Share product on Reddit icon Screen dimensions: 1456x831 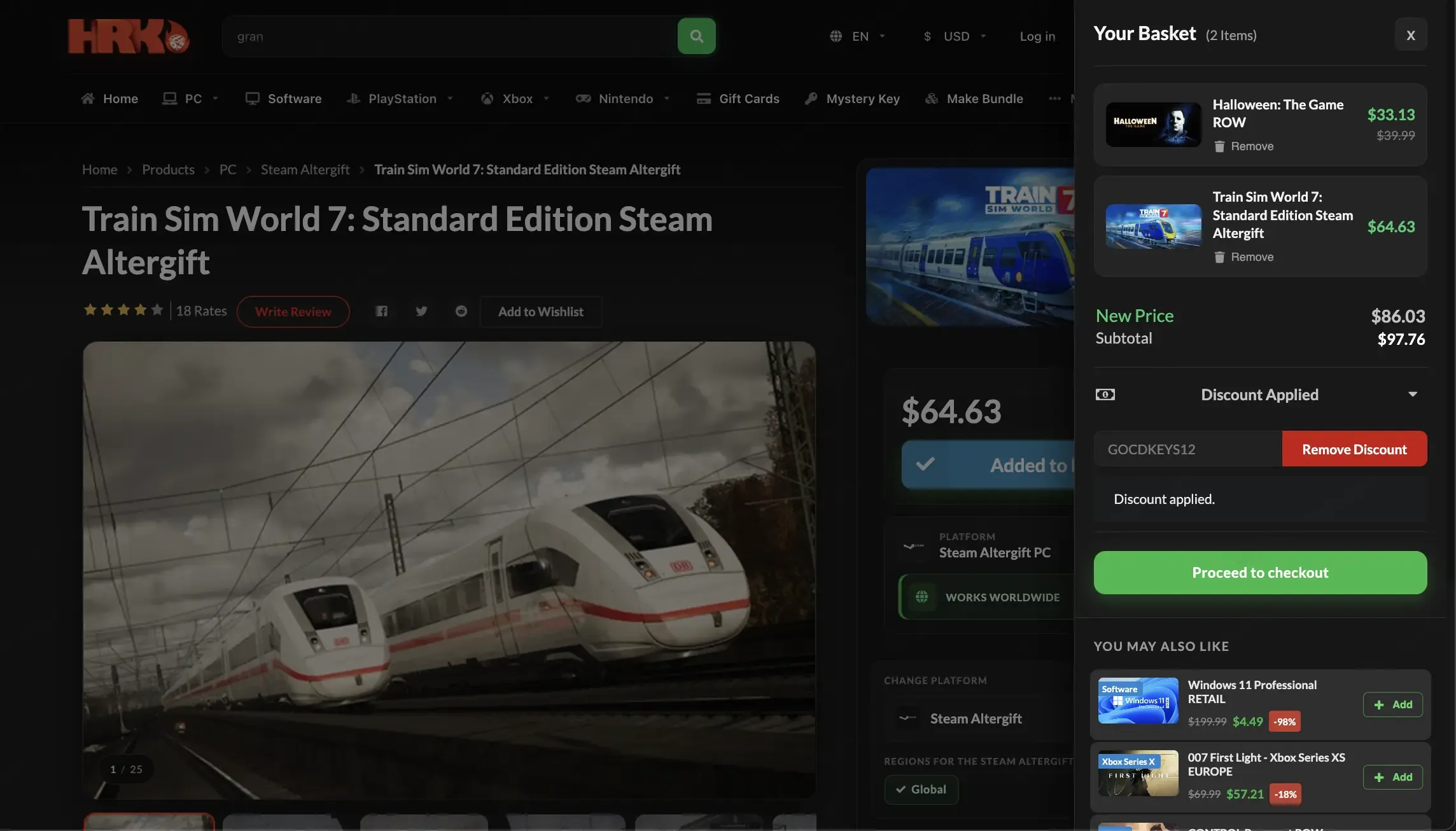pyautogui.click(x=461, y=311)
